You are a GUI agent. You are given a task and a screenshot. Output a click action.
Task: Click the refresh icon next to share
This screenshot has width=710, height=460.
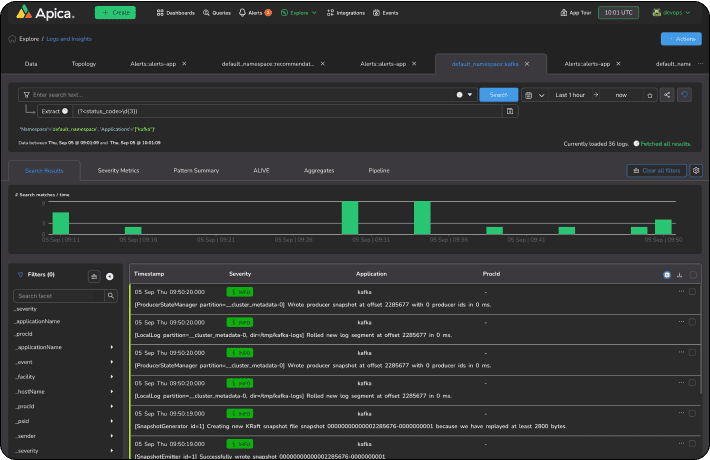click(x=684, y=95)
